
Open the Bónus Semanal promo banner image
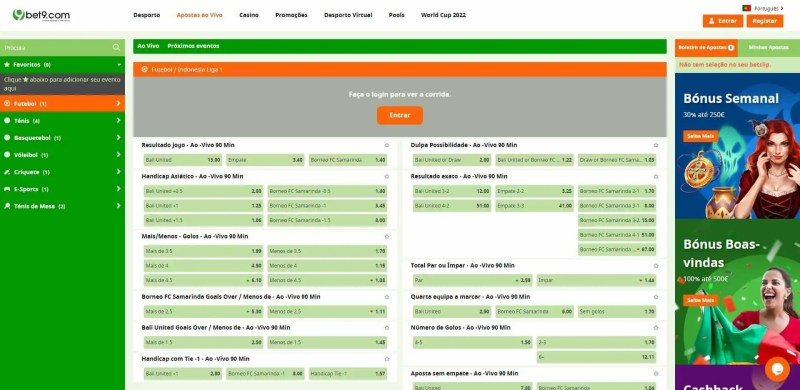tap(737, 146)
